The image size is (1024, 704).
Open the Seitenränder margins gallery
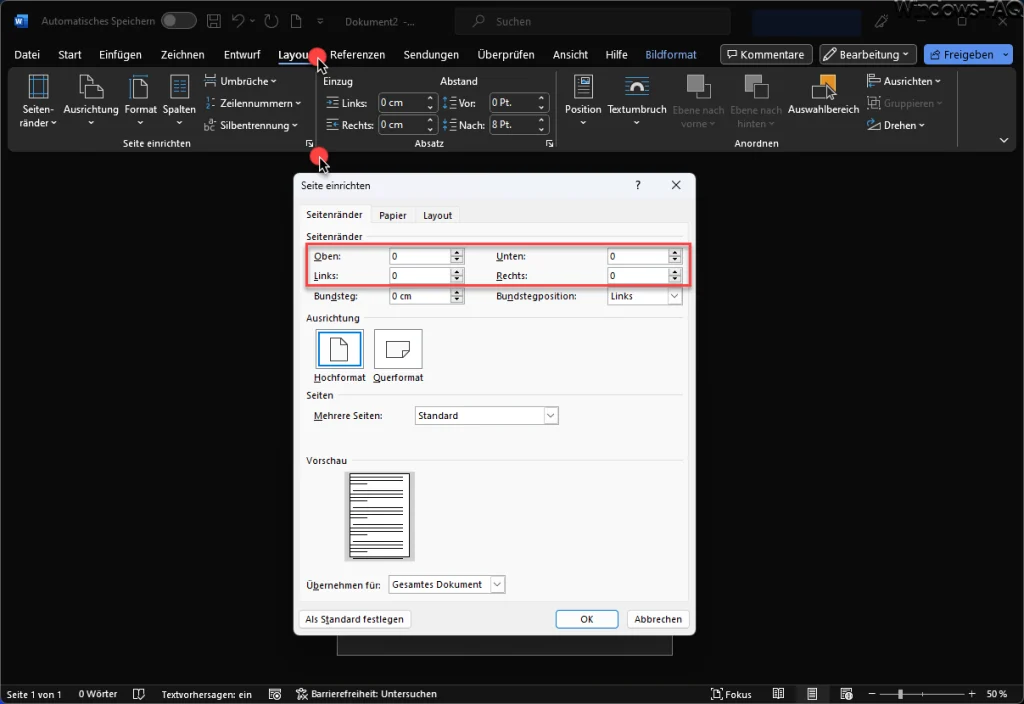tap(39, 101)
